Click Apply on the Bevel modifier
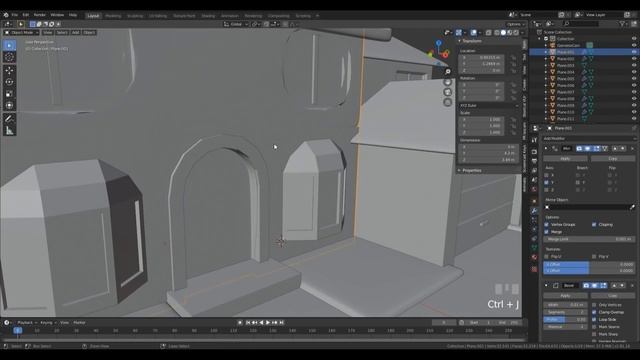 [x=565, y=296]
